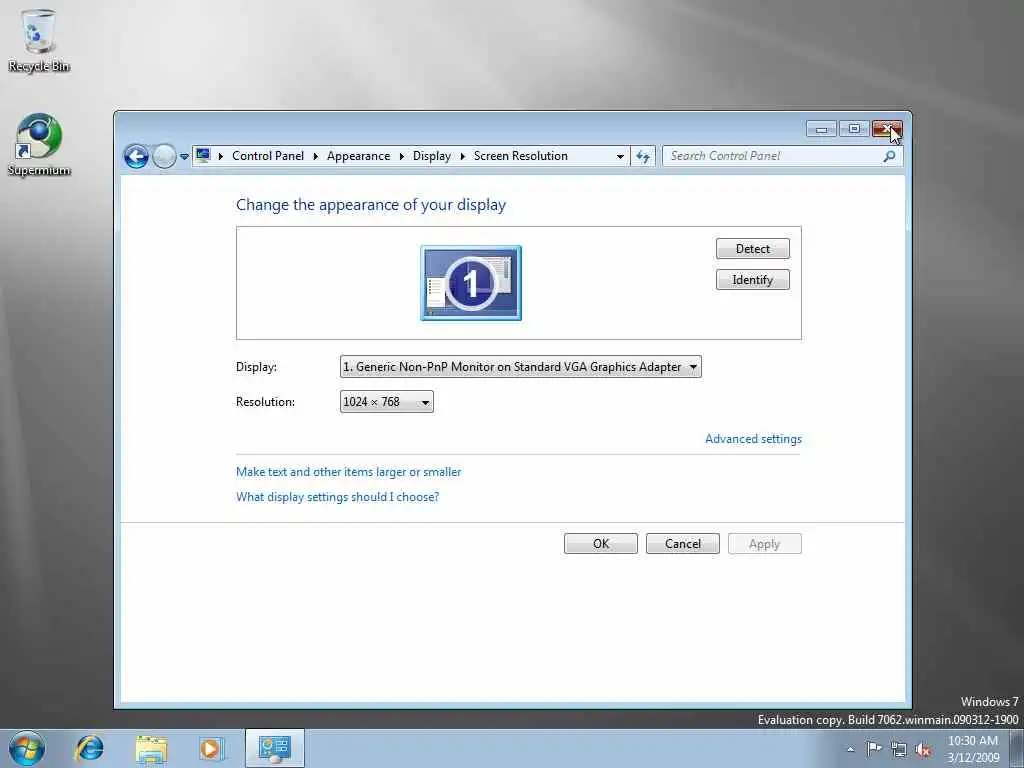This screenshot has width=1024, height=768.
Task: Show hidden tray icons arrow
Action: (x=850, y=750)
